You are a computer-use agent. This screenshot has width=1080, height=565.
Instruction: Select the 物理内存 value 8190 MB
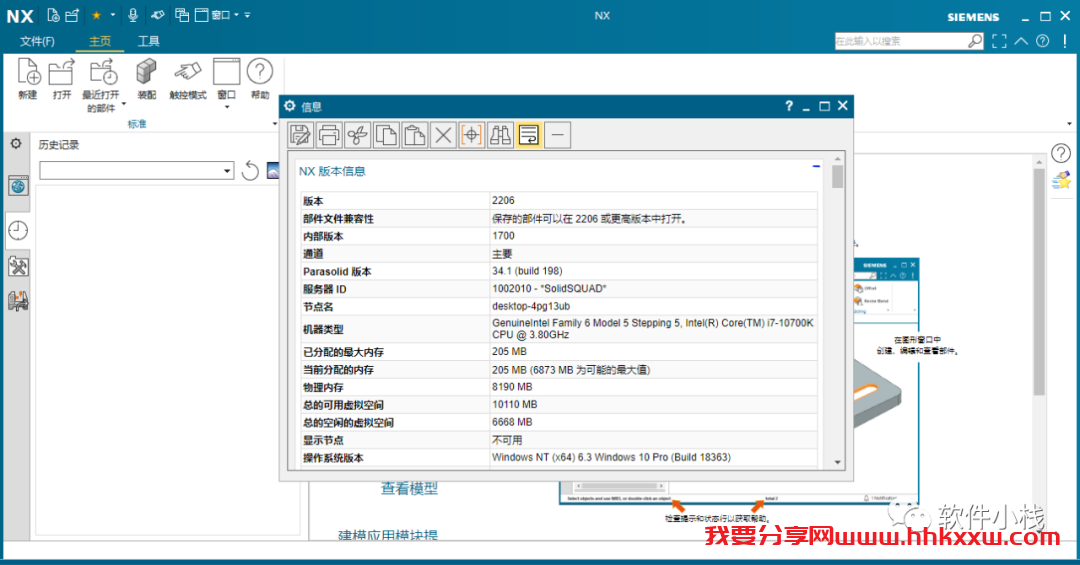[x=512, y=387]
